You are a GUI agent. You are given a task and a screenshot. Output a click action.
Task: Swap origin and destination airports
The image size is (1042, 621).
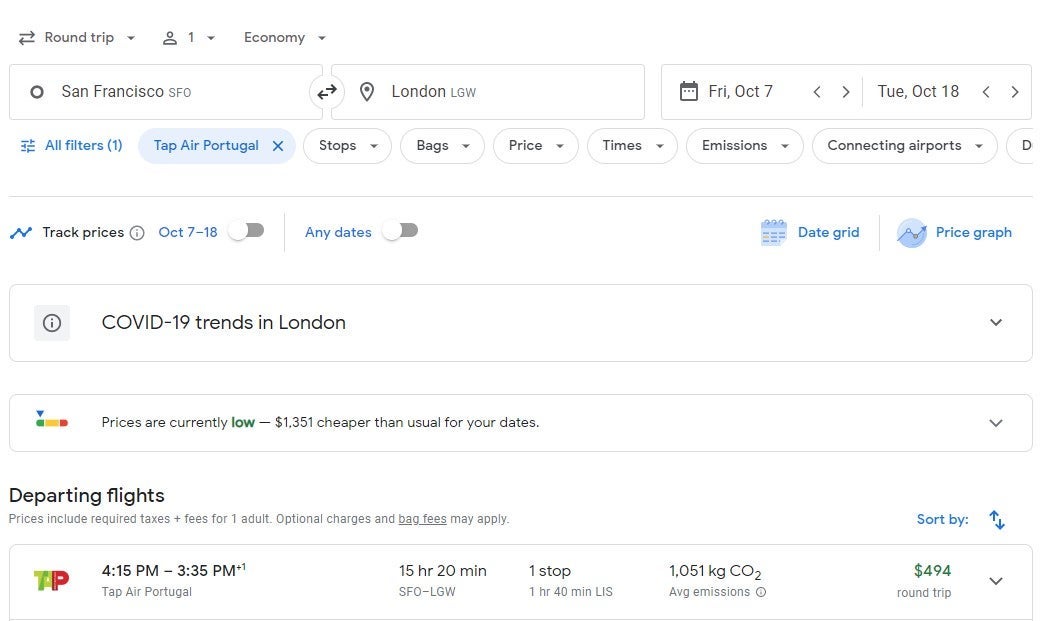[327, 92]
